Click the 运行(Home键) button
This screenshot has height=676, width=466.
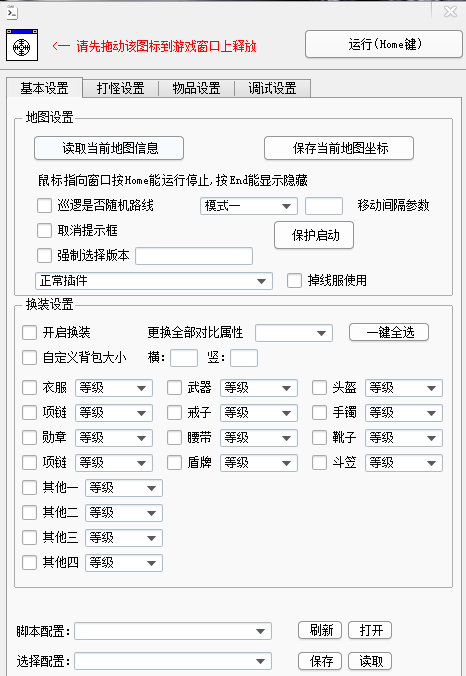384,44
